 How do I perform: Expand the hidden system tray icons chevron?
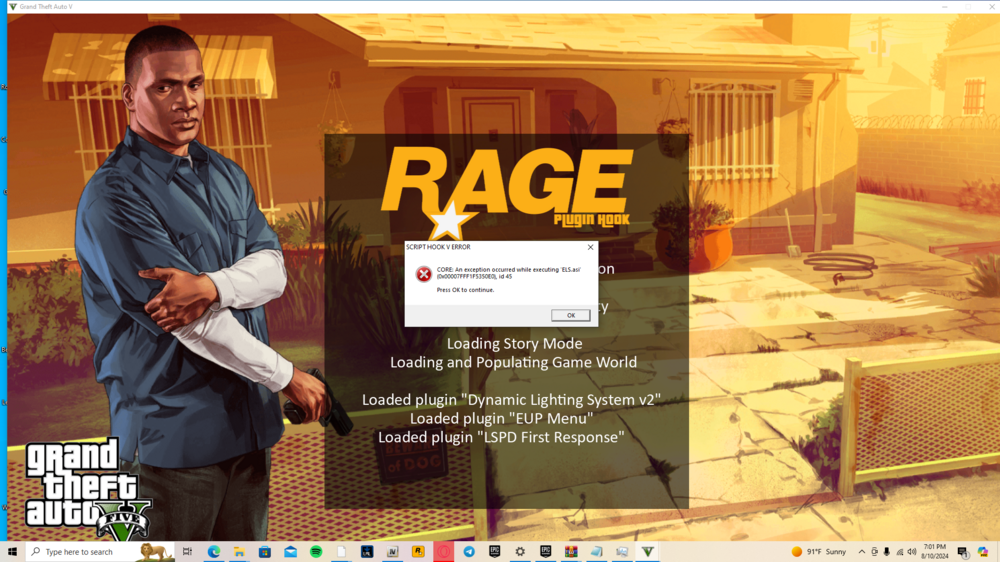pyautogui.click(x=862, y=552)
